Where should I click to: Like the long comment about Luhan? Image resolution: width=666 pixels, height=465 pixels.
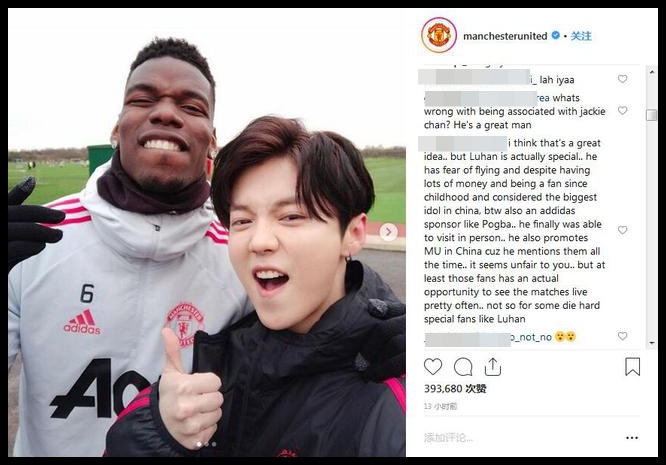point(622,230)
